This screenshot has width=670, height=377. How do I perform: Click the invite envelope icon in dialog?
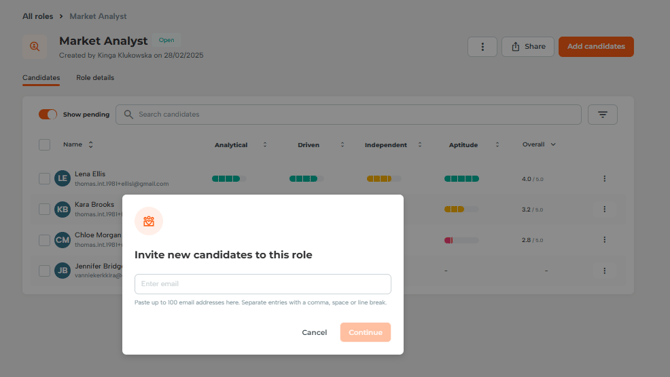click(x=149, y=221)
